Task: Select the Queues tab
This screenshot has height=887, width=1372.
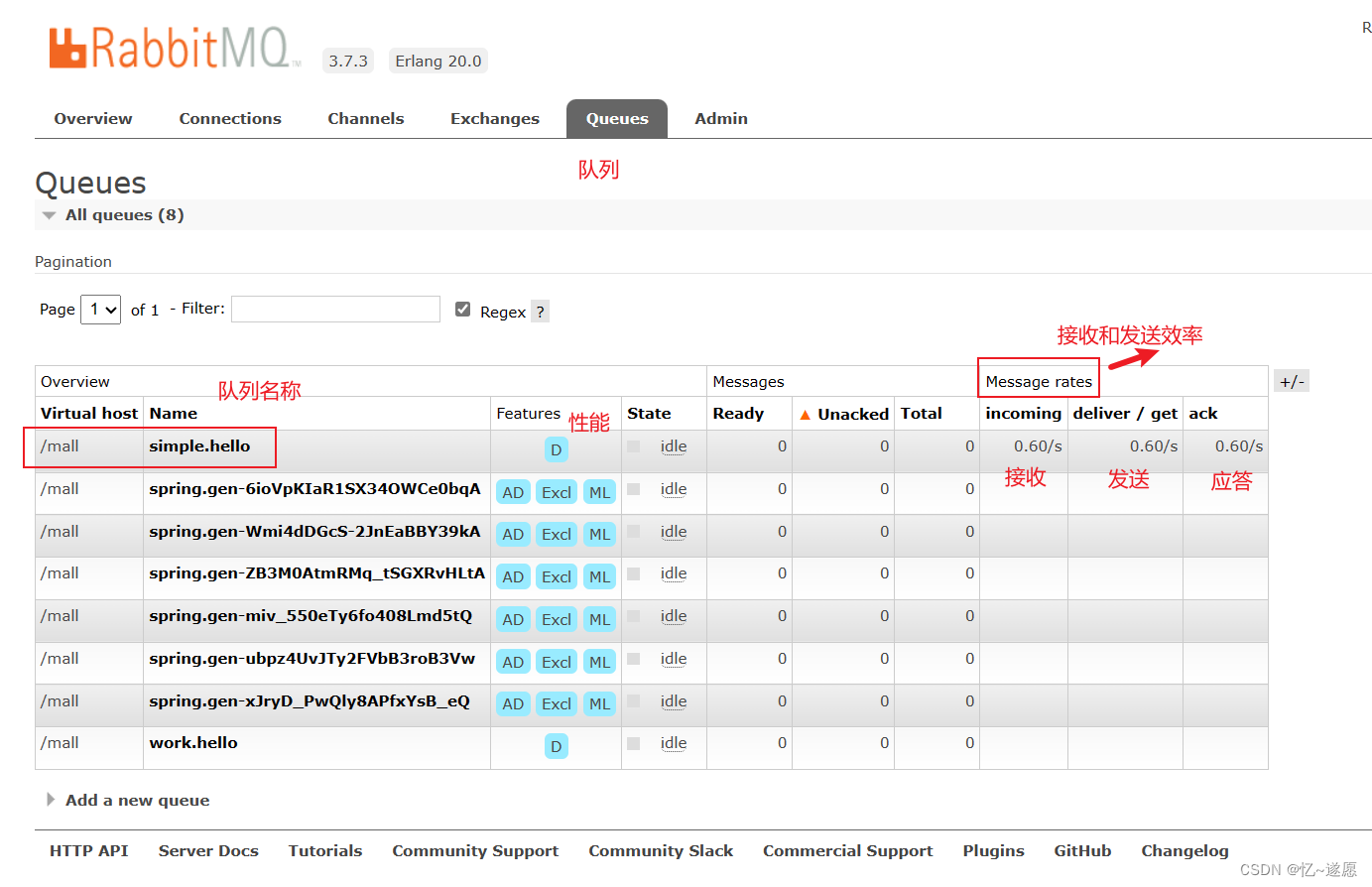Action: [x=617, y=119]
